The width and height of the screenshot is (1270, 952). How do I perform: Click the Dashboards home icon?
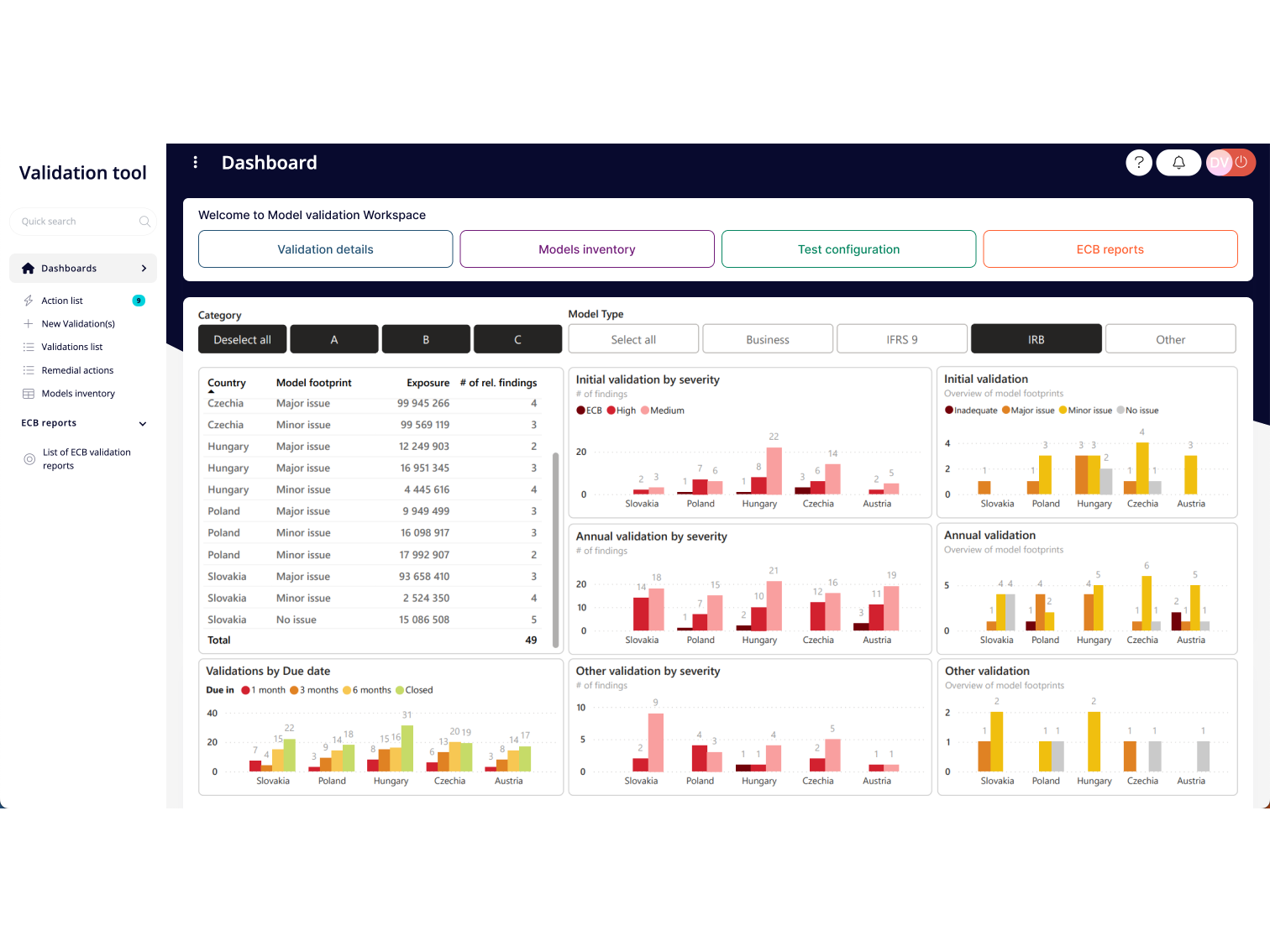point(28,269)
